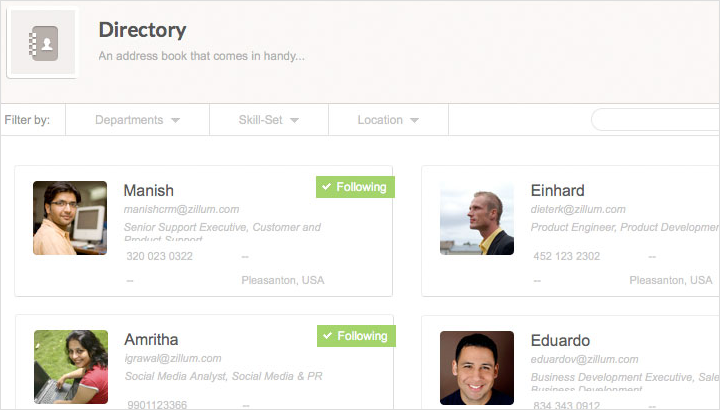Toggle Following status for Manish
This screenshot has width=720, height=410.
(x=355, y=187)
